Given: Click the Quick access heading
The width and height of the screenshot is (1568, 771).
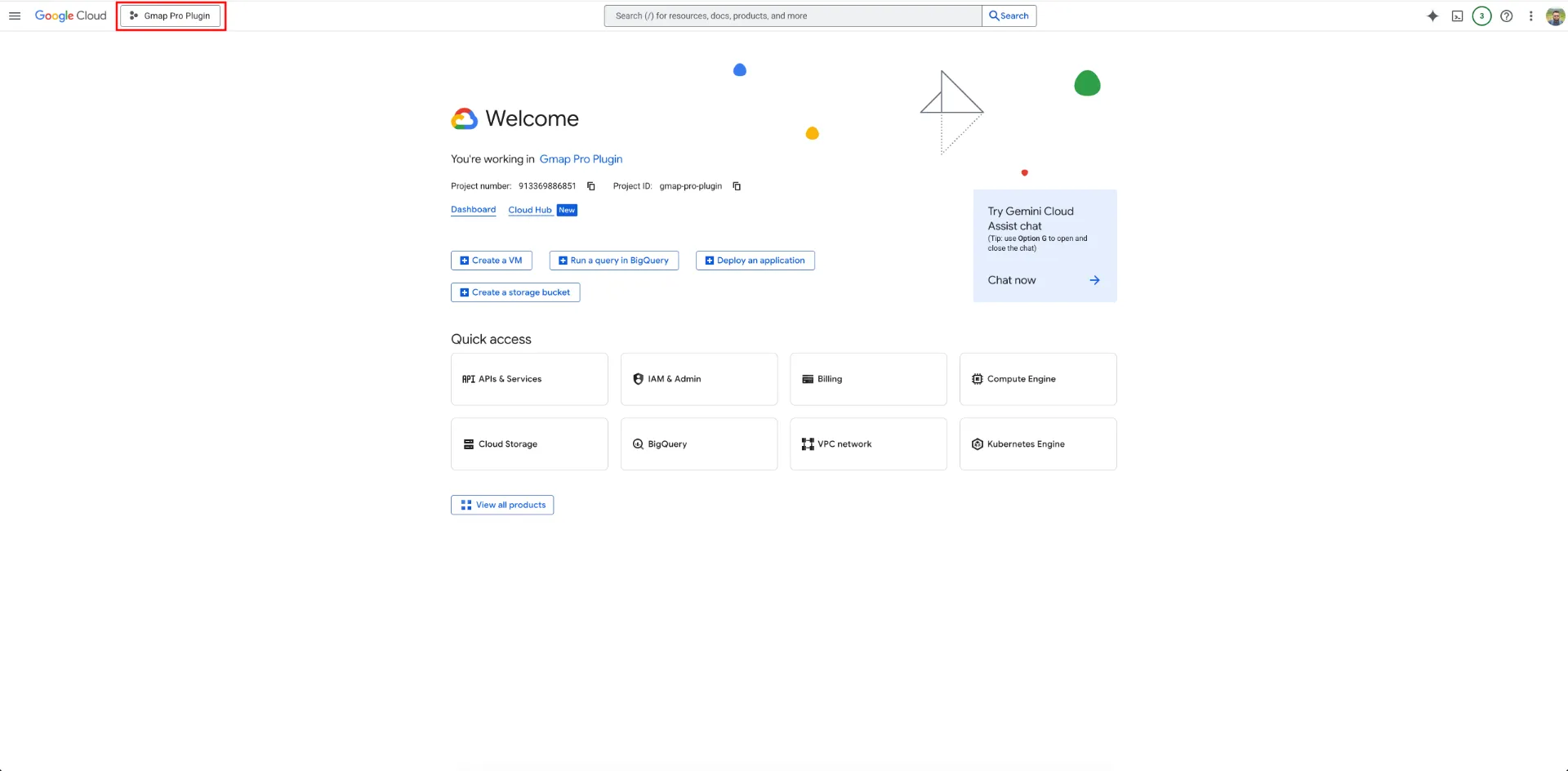Looking at the screenshot, I should 491,339.
